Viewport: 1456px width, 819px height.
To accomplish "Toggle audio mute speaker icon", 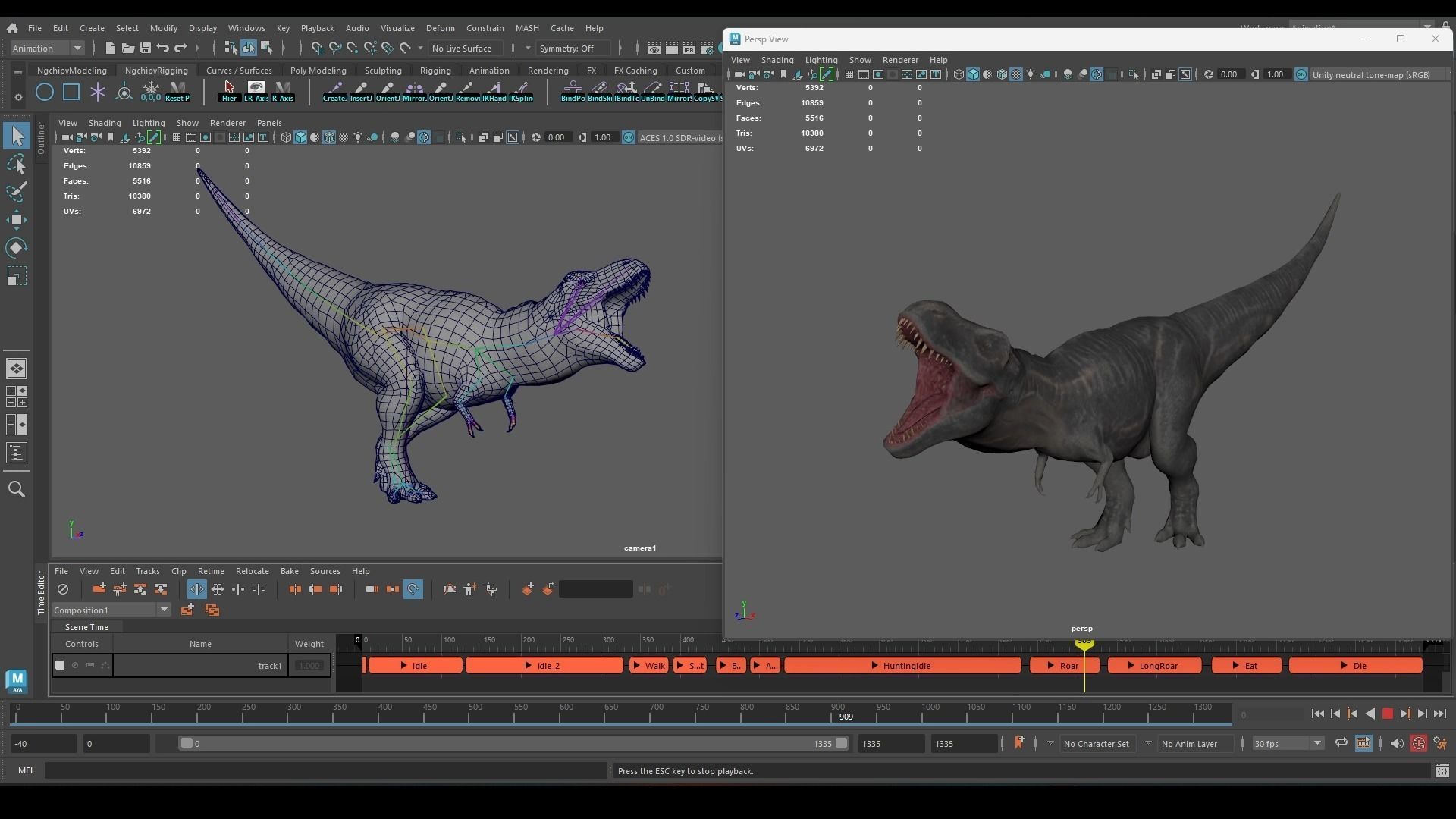I will tap(1397, 744).
